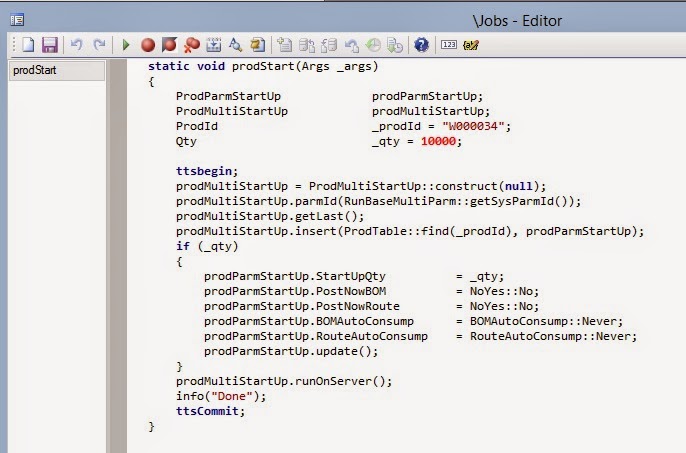
Task: Toggle line numbers with the 123 icon
Action: pyautogui.click(x=449, y=45)
